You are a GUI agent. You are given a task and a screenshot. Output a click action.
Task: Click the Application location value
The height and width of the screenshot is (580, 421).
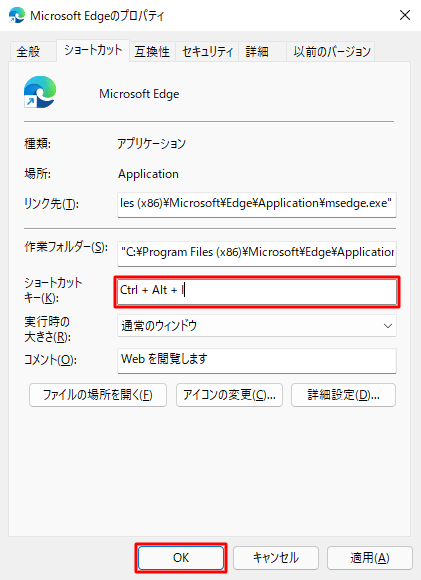[148, 174]
